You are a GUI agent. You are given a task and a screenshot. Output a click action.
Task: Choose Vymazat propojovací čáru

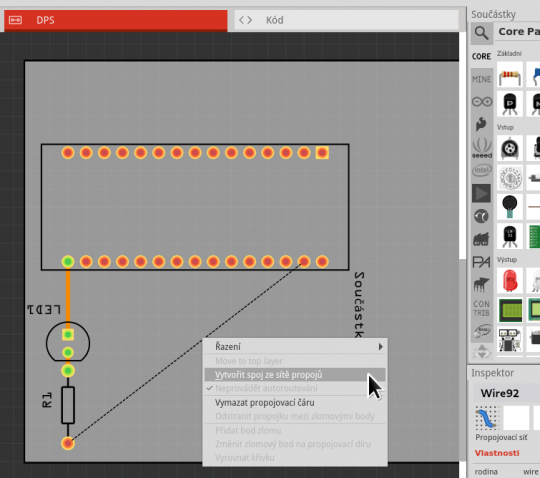295,403
